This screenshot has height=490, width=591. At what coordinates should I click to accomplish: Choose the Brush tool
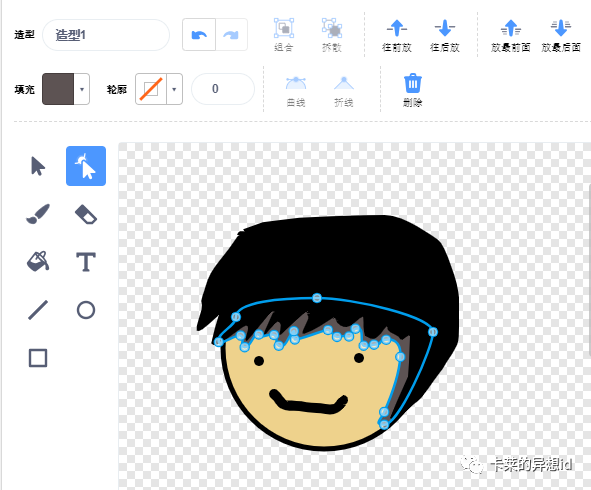tap(38, 214)
